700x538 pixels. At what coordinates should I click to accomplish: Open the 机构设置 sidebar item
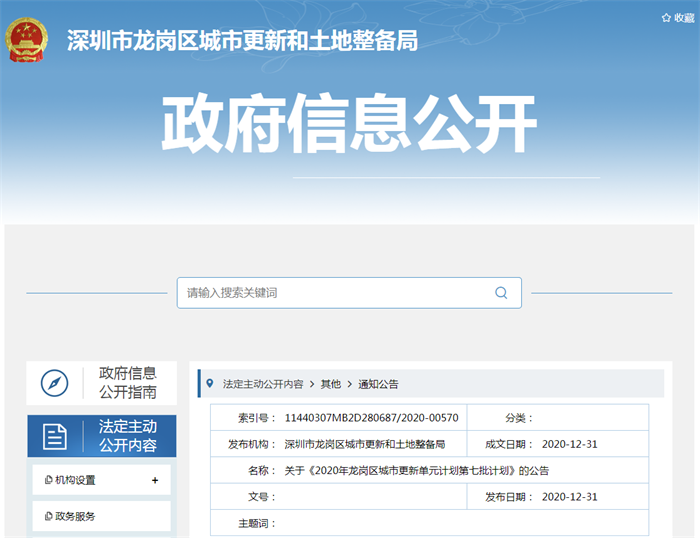click(76, 480)
